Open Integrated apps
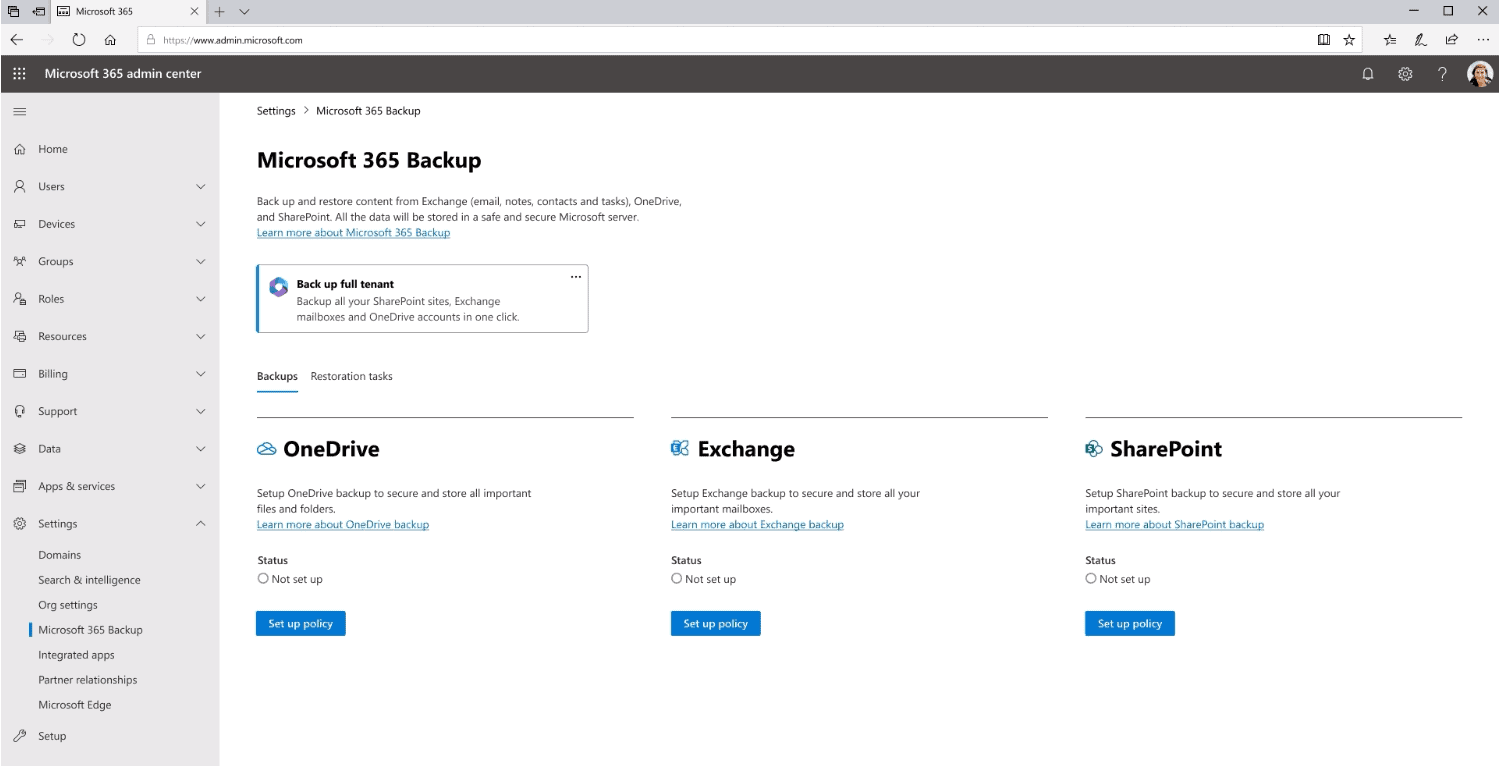 tap(76, 655)
